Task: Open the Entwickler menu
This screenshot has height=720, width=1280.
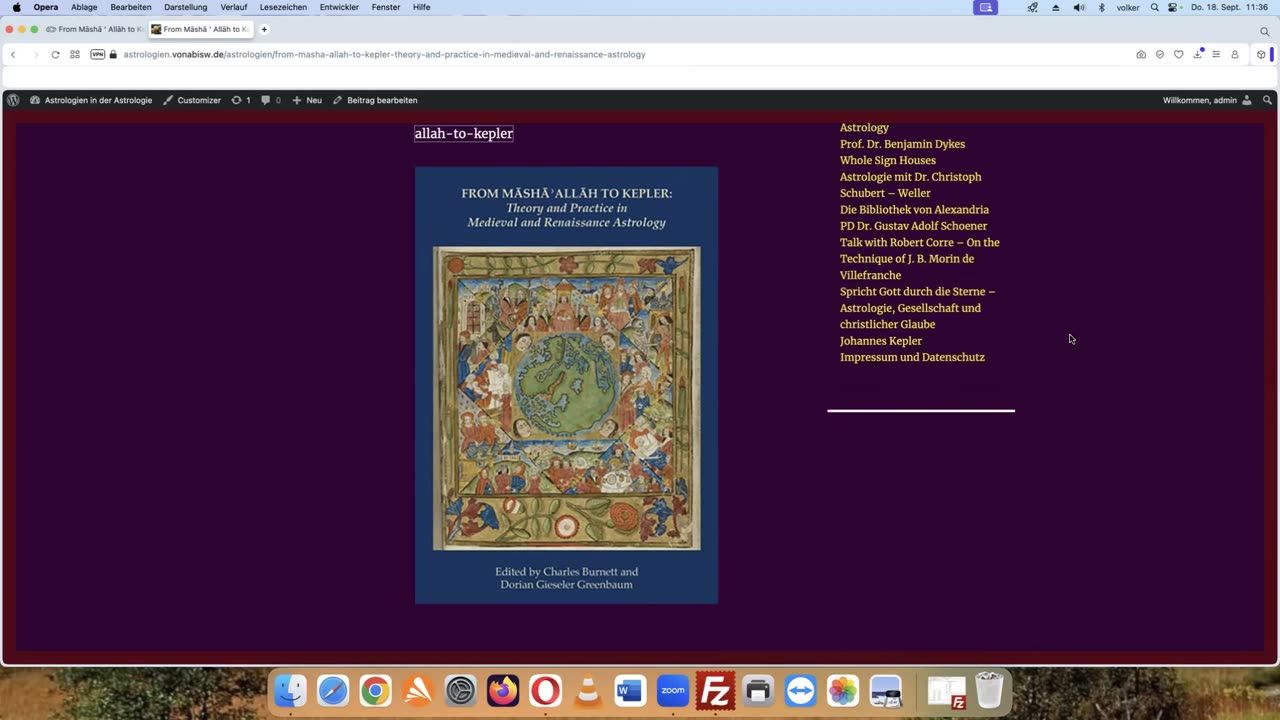Action: [x=339, y=7]
